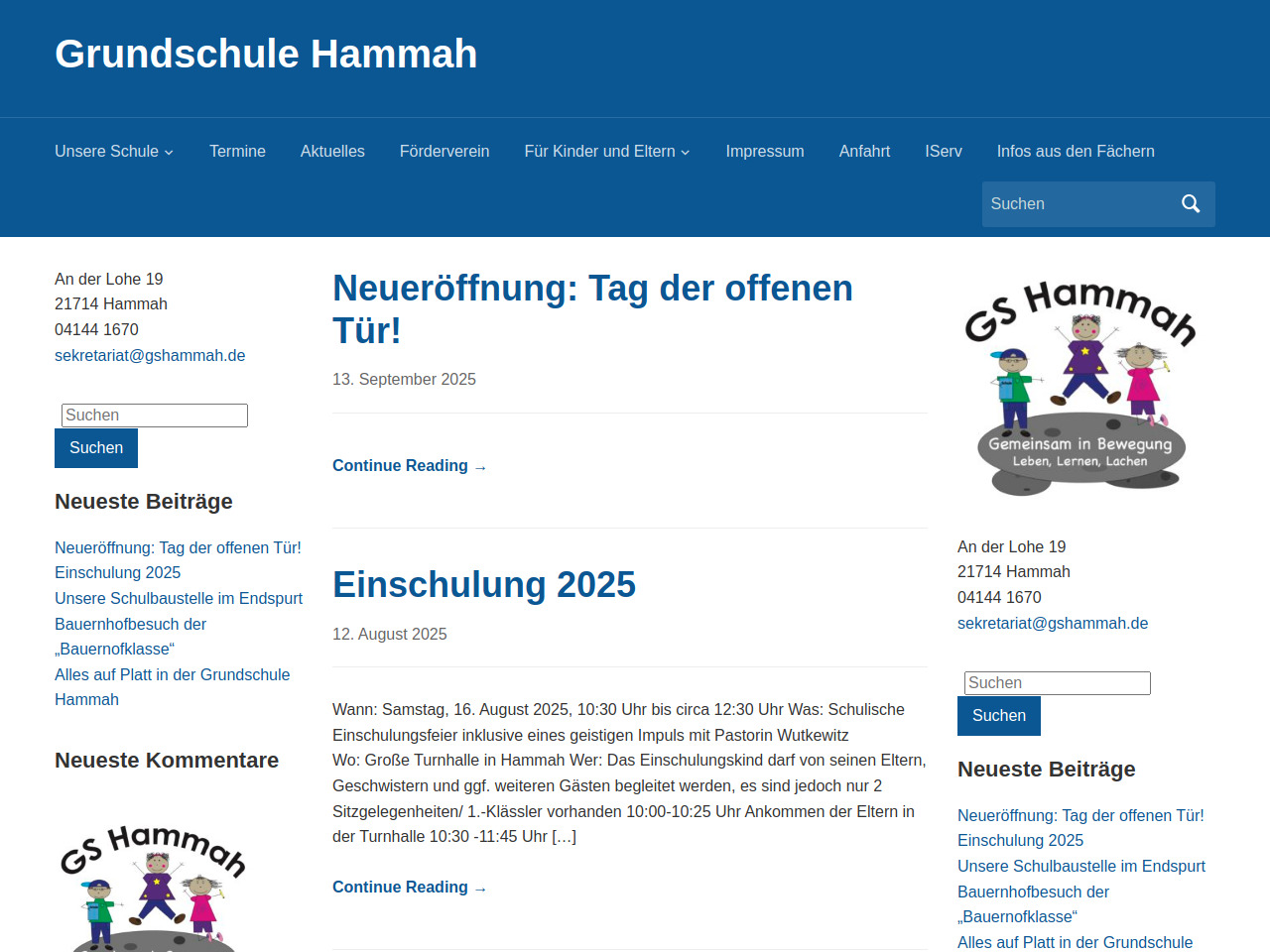Open the Impressum page

(764, 152)
